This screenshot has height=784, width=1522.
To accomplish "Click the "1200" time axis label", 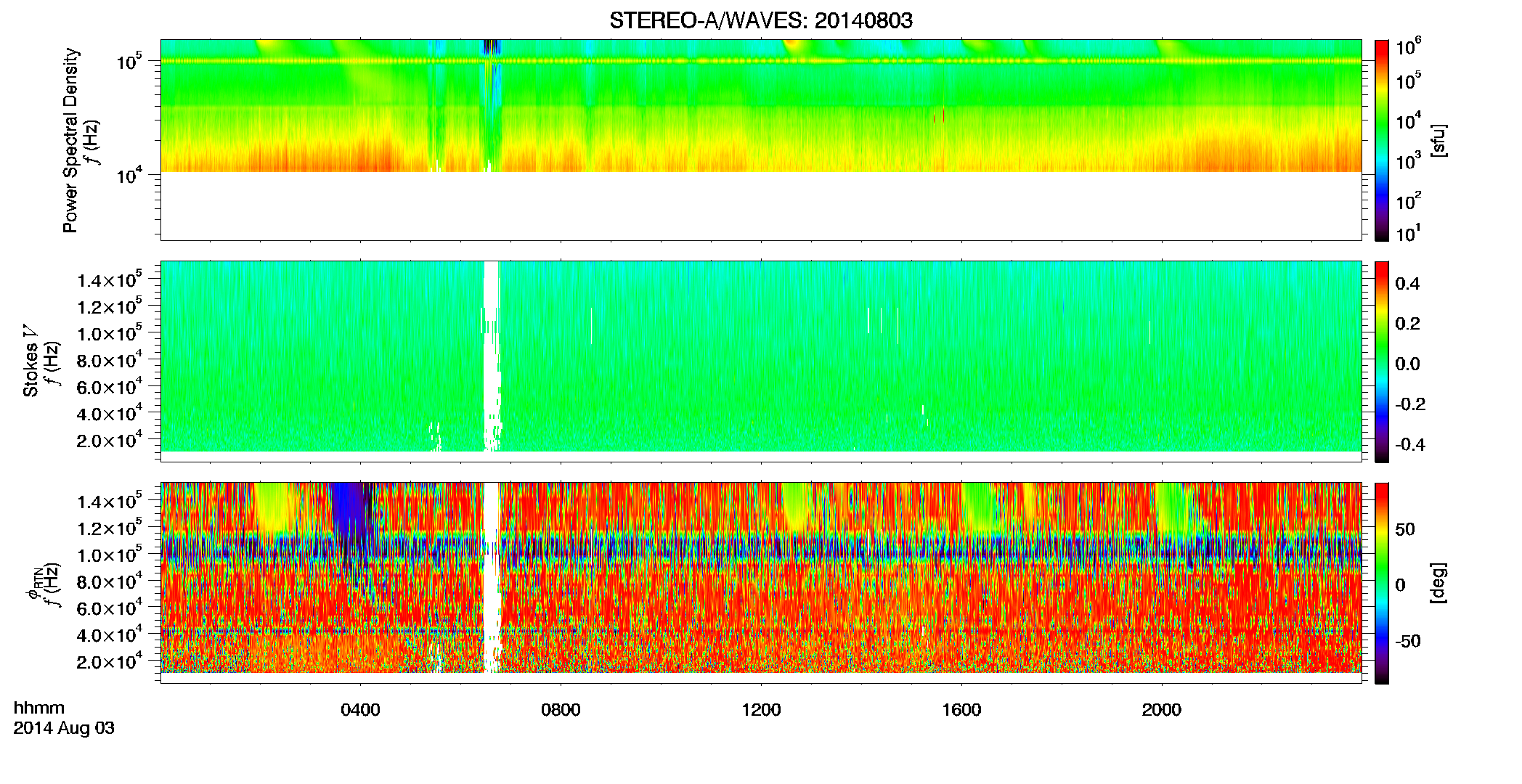I will coord(761,710).
